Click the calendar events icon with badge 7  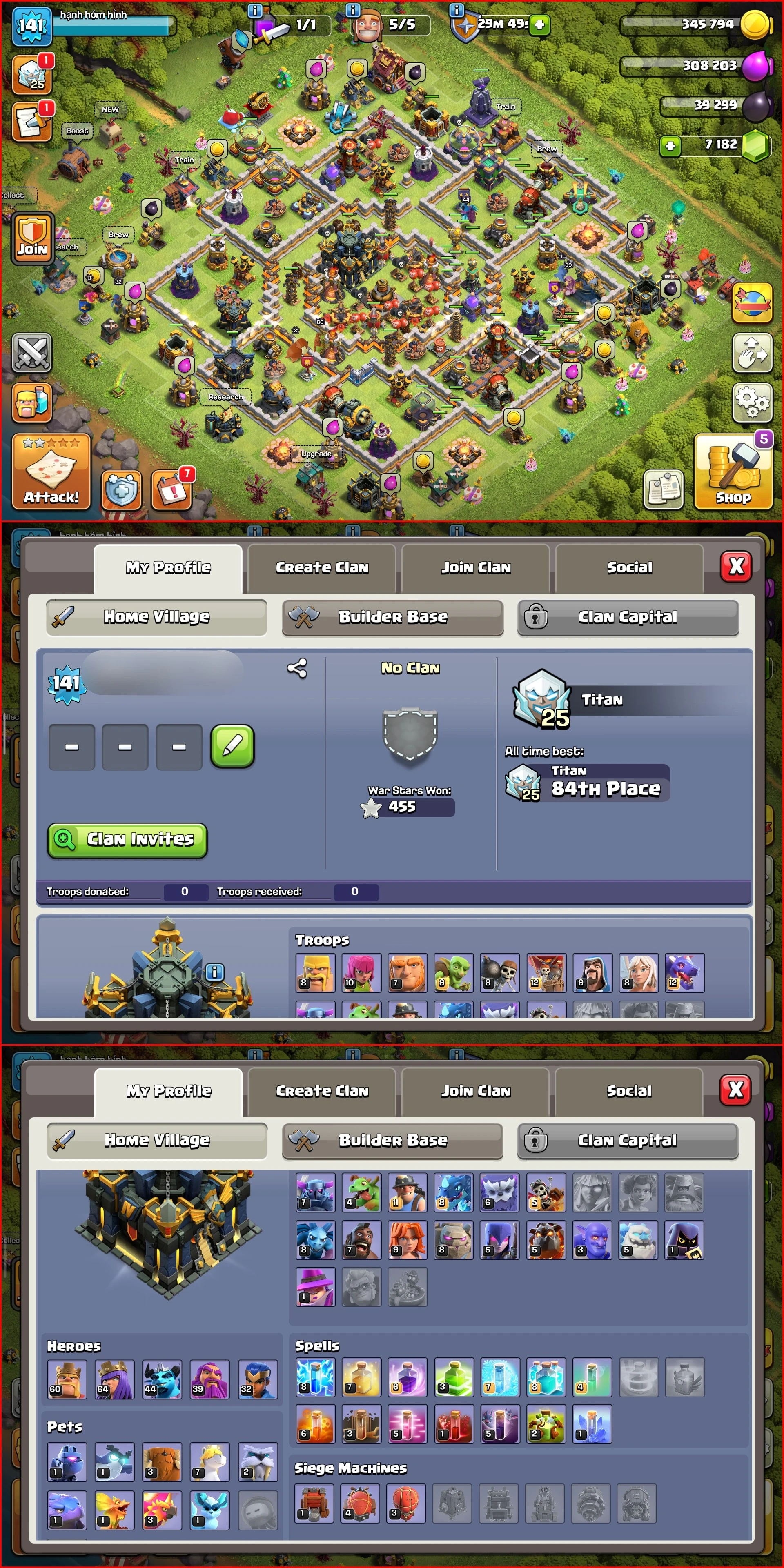pyautogui.click(x=171, y=490)
